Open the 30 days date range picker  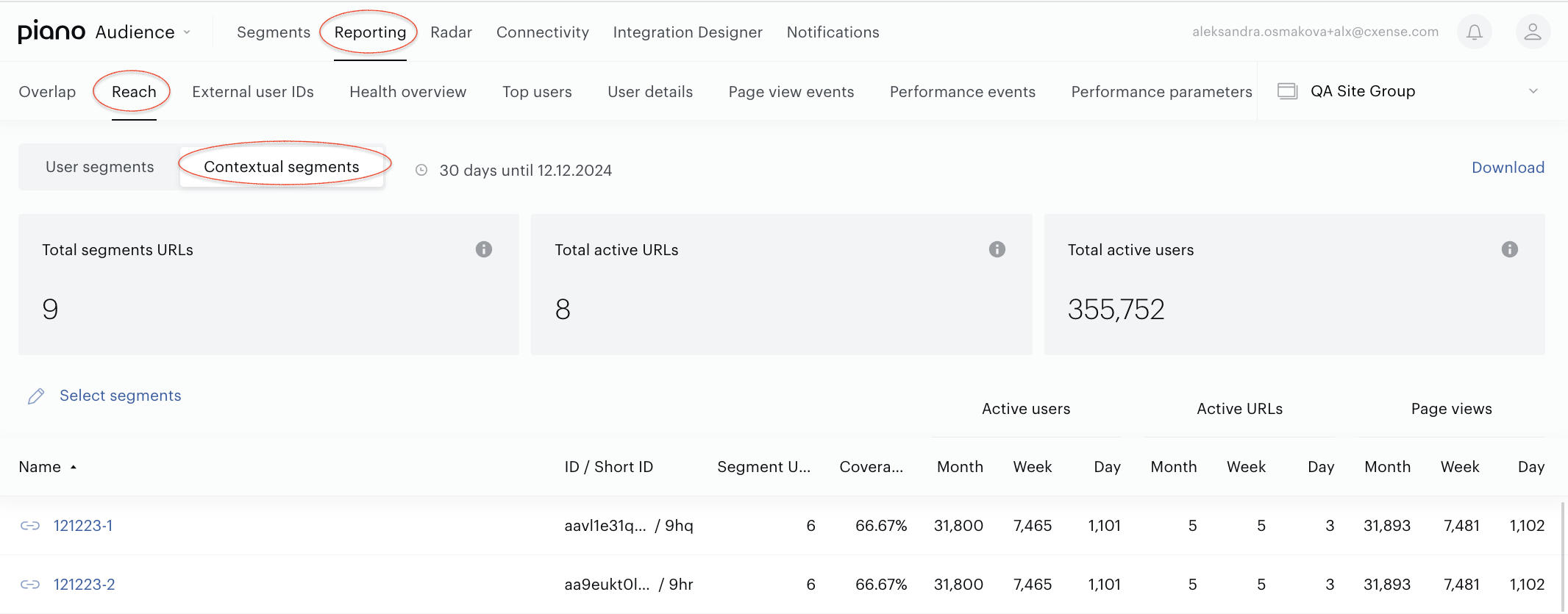point(525,171)
